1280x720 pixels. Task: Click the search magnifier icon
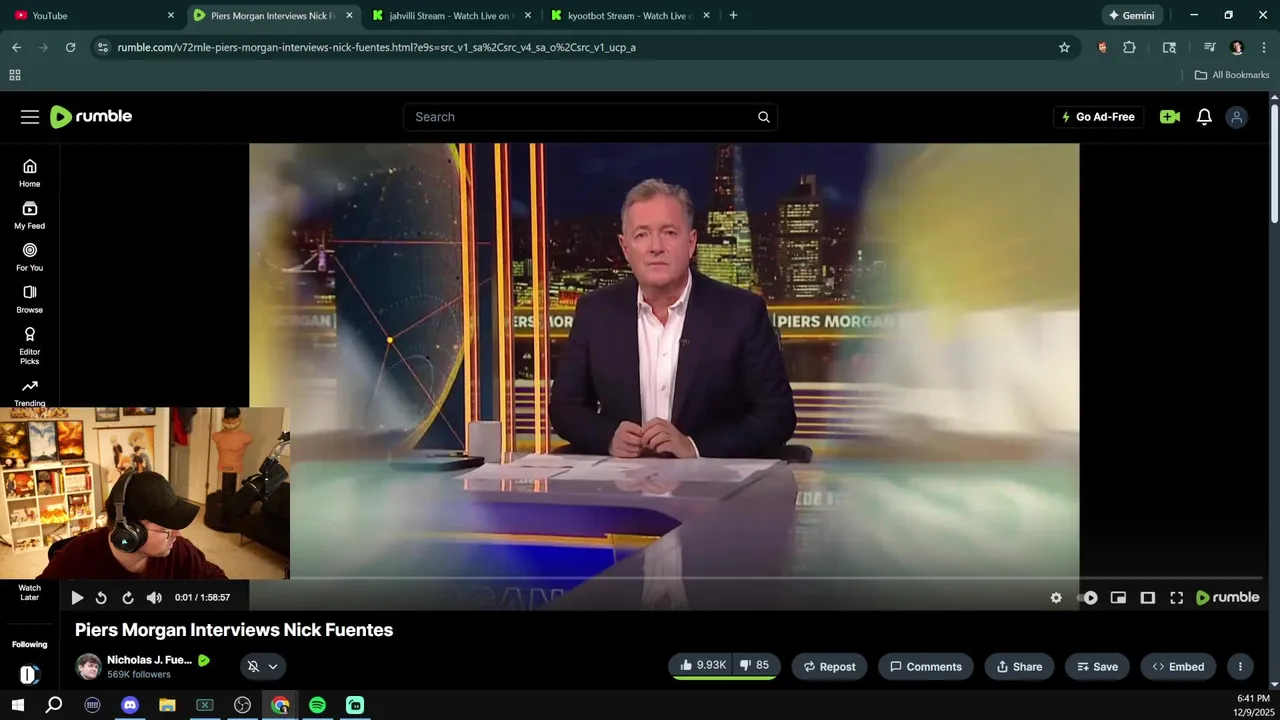coord(764,117)
